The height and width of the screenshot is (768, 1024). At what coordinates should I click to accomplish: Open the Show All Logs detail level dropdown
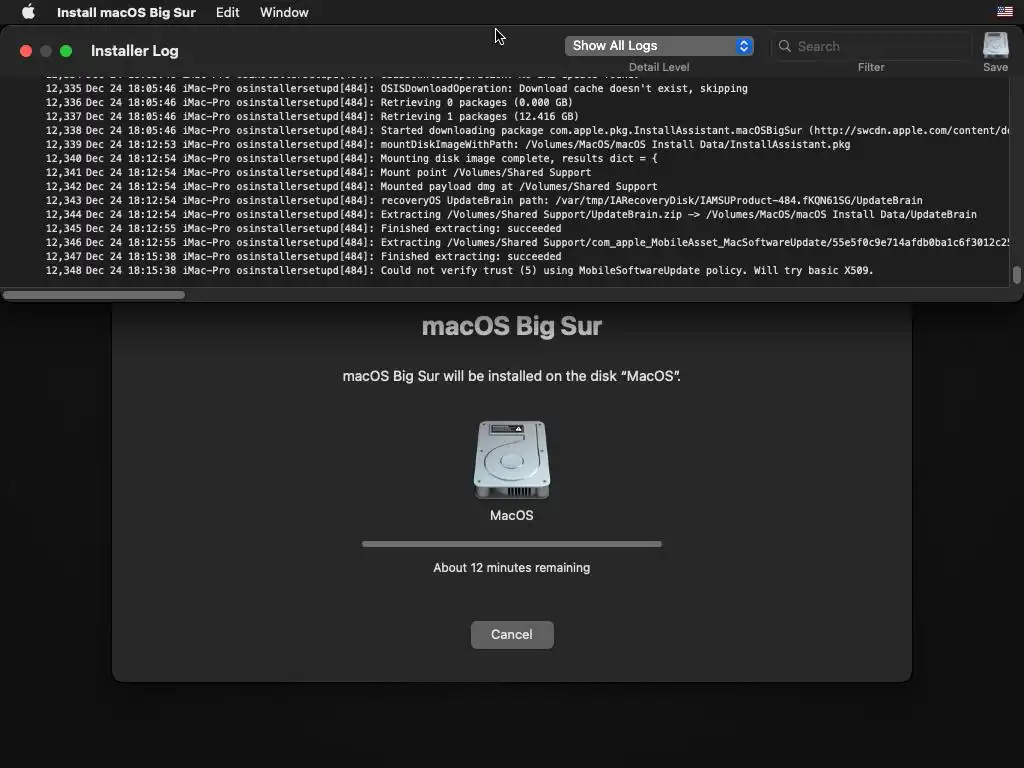pos(659,46)
